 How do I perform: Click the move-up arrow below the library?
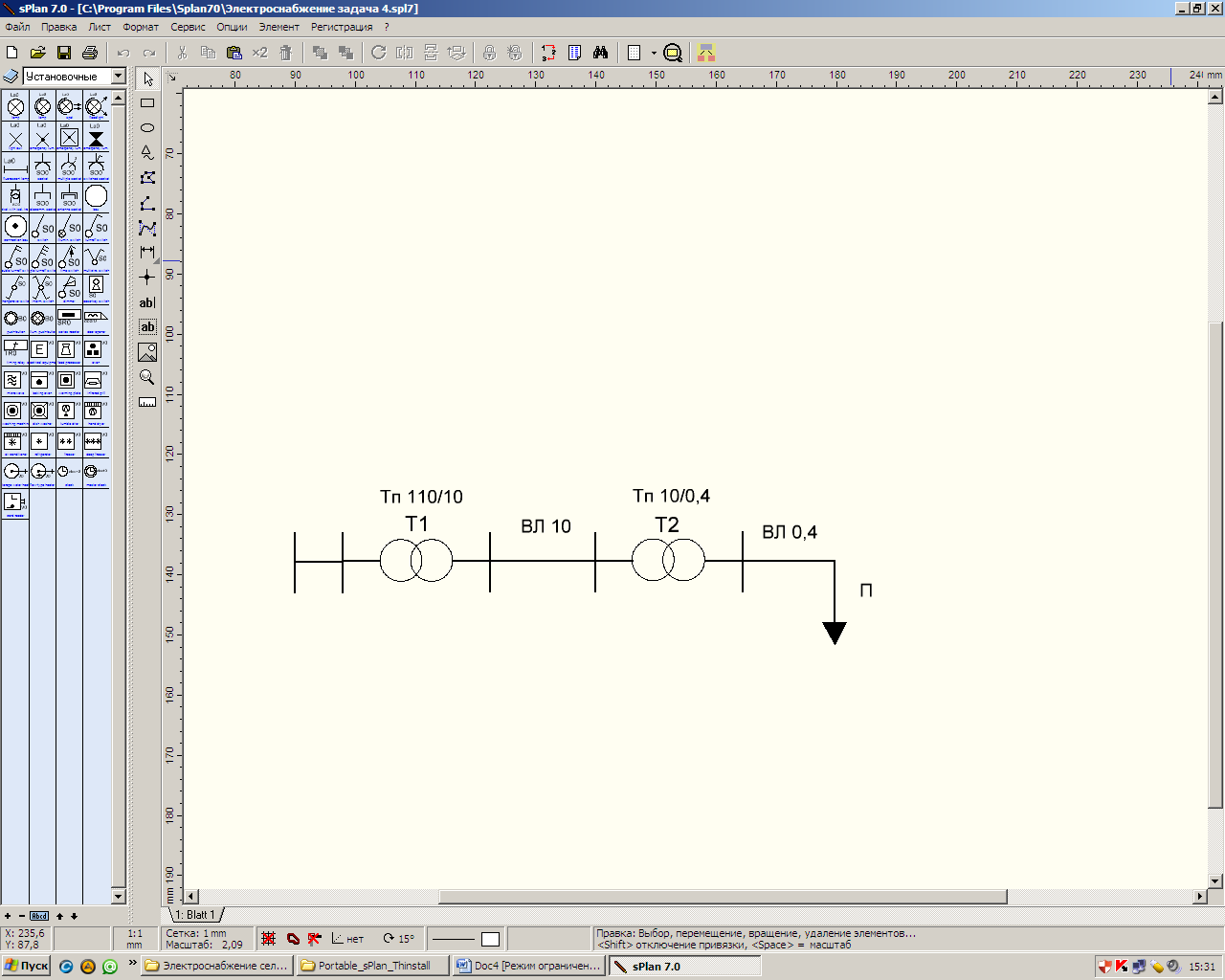click(59, 916)
